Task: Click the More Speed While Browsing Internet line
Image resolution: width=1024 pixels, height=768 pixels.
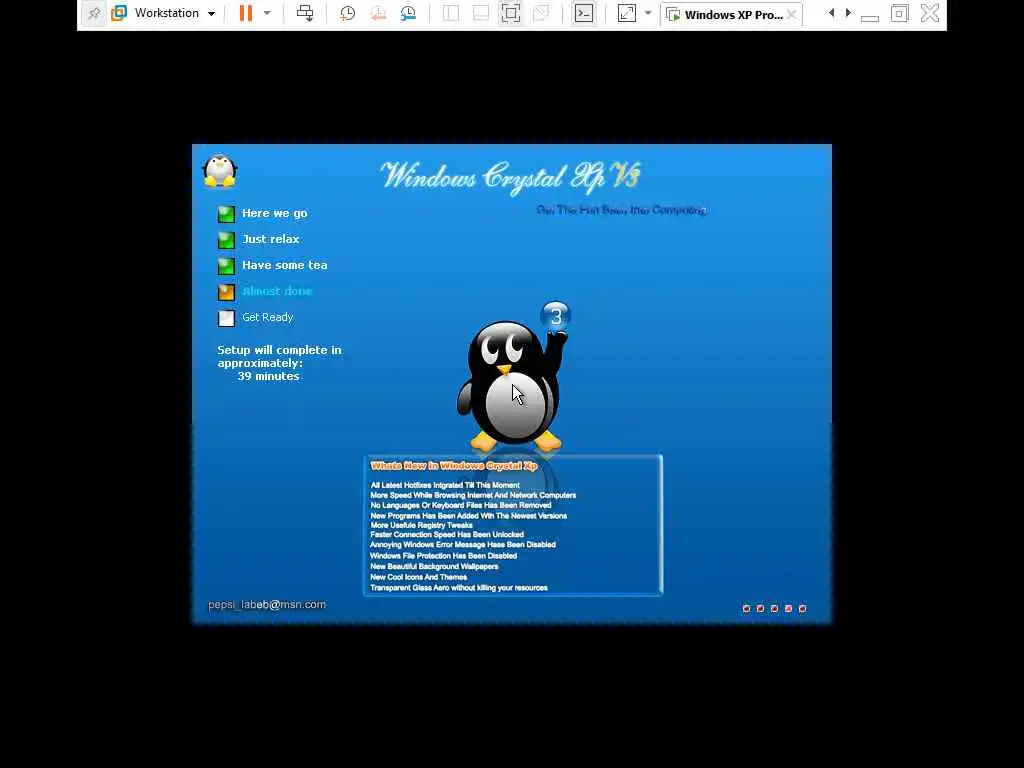Action: 473,495
